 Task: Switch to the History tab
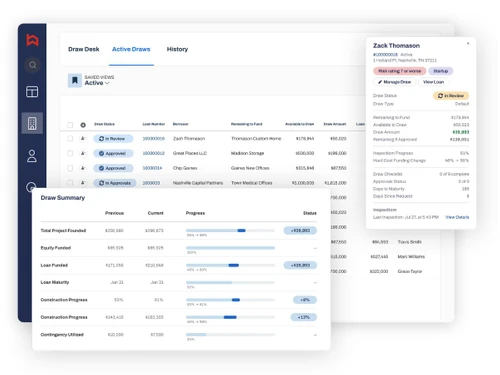(177, 49)
